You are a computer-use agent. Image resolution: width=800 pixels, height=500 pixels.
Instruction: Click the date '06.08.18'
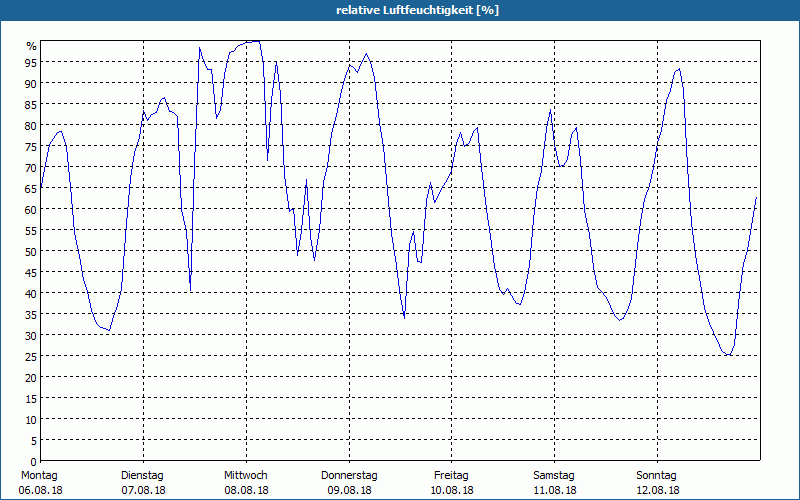(41, 490)
